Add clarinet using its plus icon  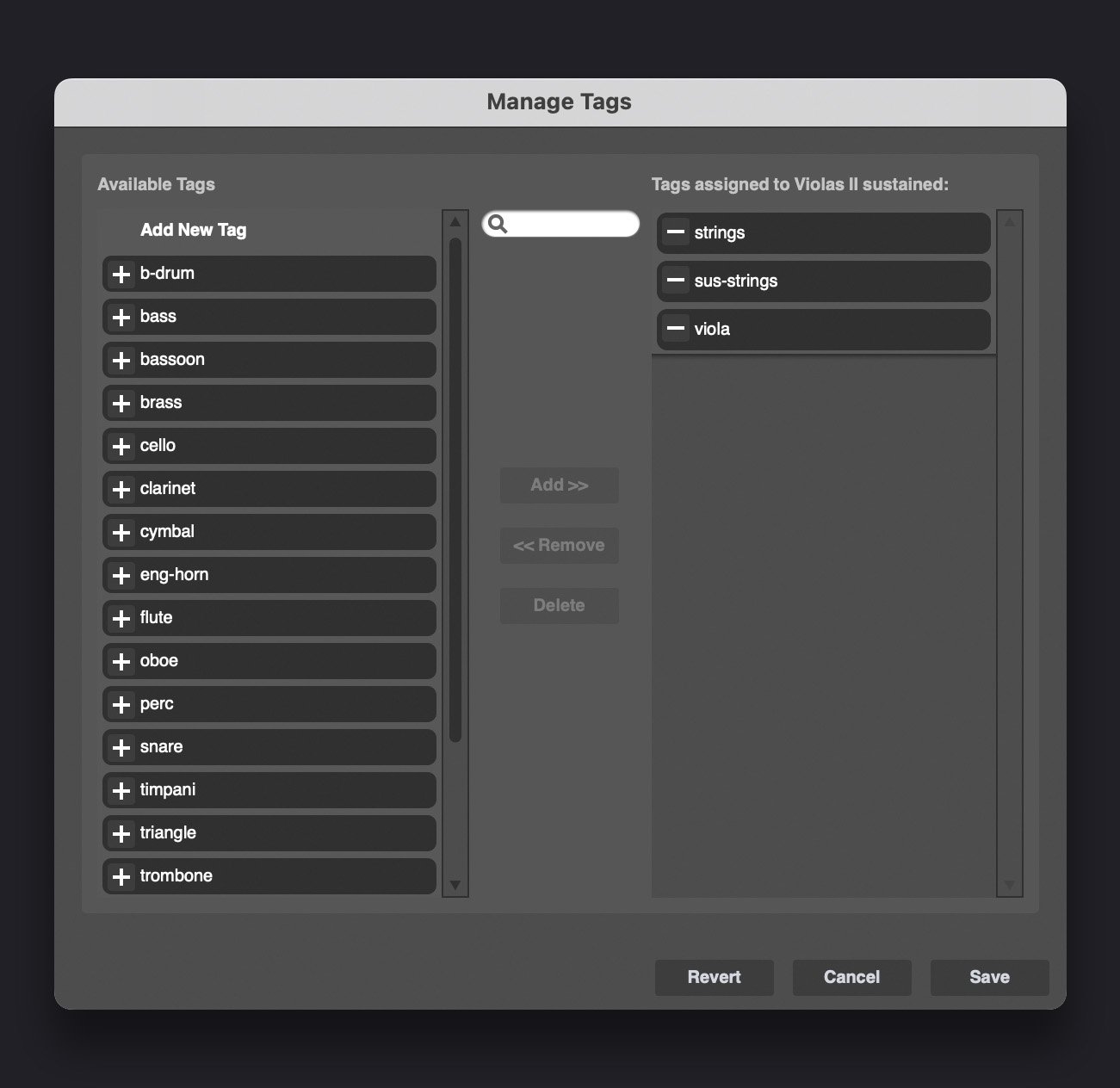pos(121,489)
